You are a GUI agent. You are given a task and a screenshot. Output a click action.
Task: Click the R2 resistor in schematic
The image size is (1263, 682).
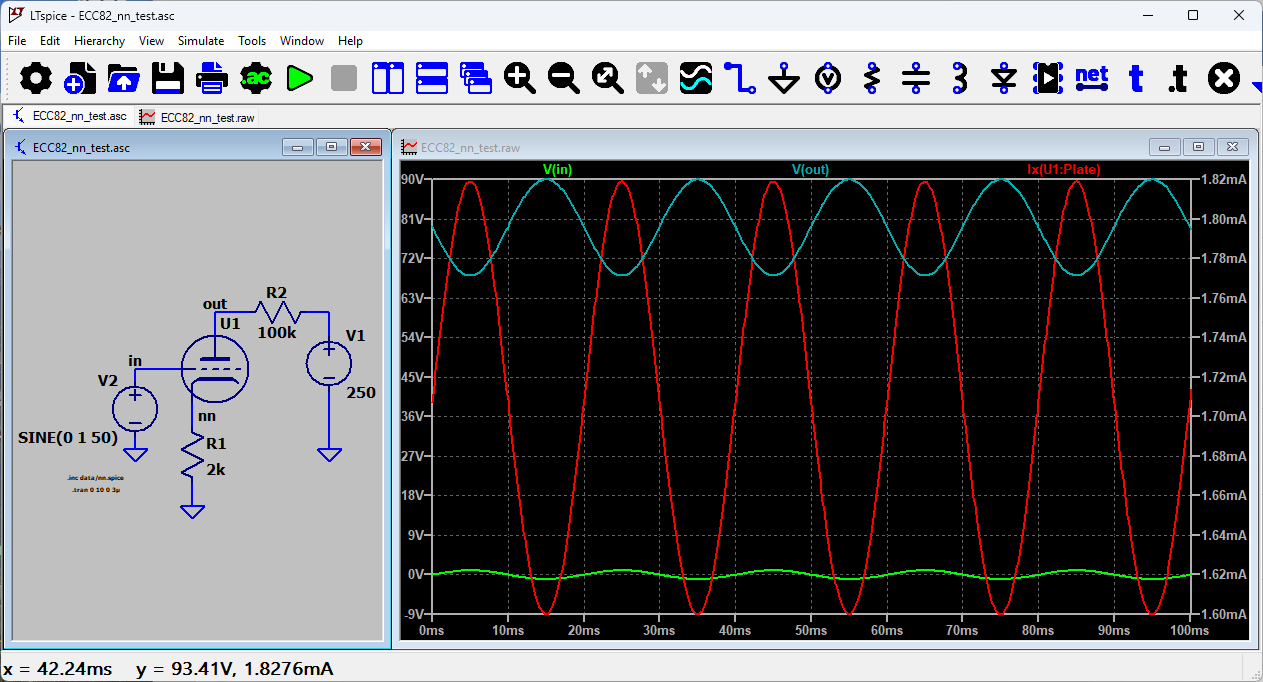(277, 311)
